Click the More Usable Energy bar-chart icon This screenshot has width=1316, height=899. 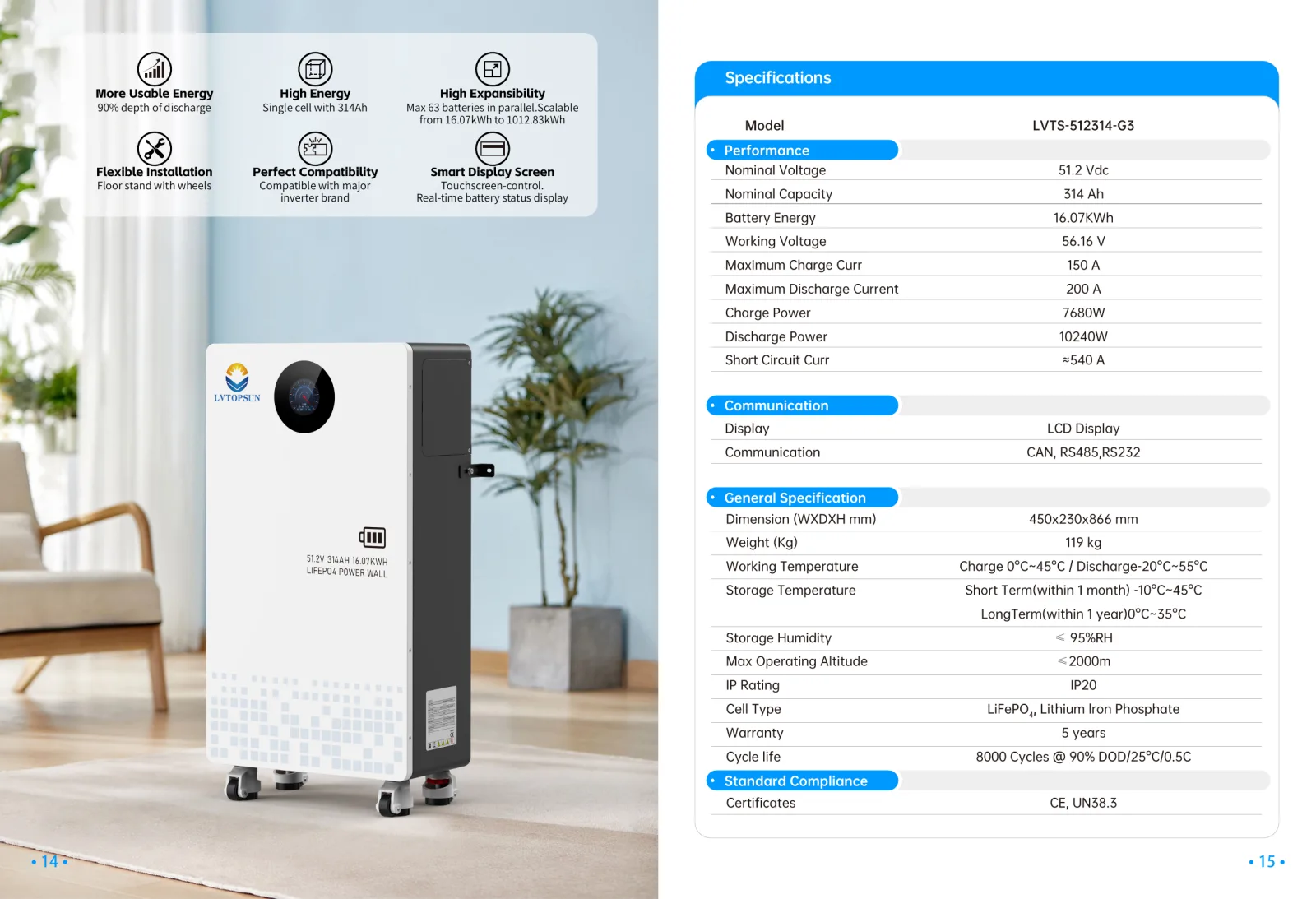coord(155,69)
